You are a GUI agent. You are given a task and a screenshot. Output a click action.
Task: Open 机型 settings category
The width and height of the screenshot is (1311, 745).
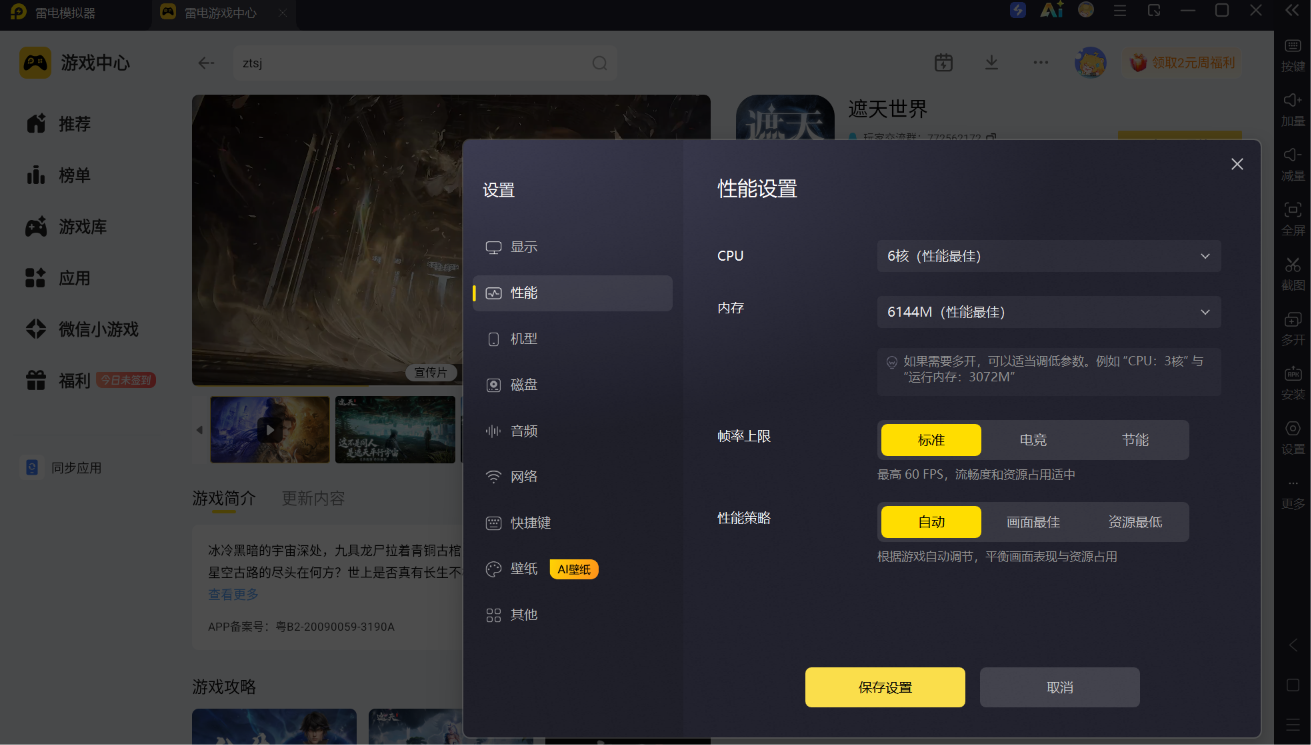pyautogui.click(x=573, y=339)
